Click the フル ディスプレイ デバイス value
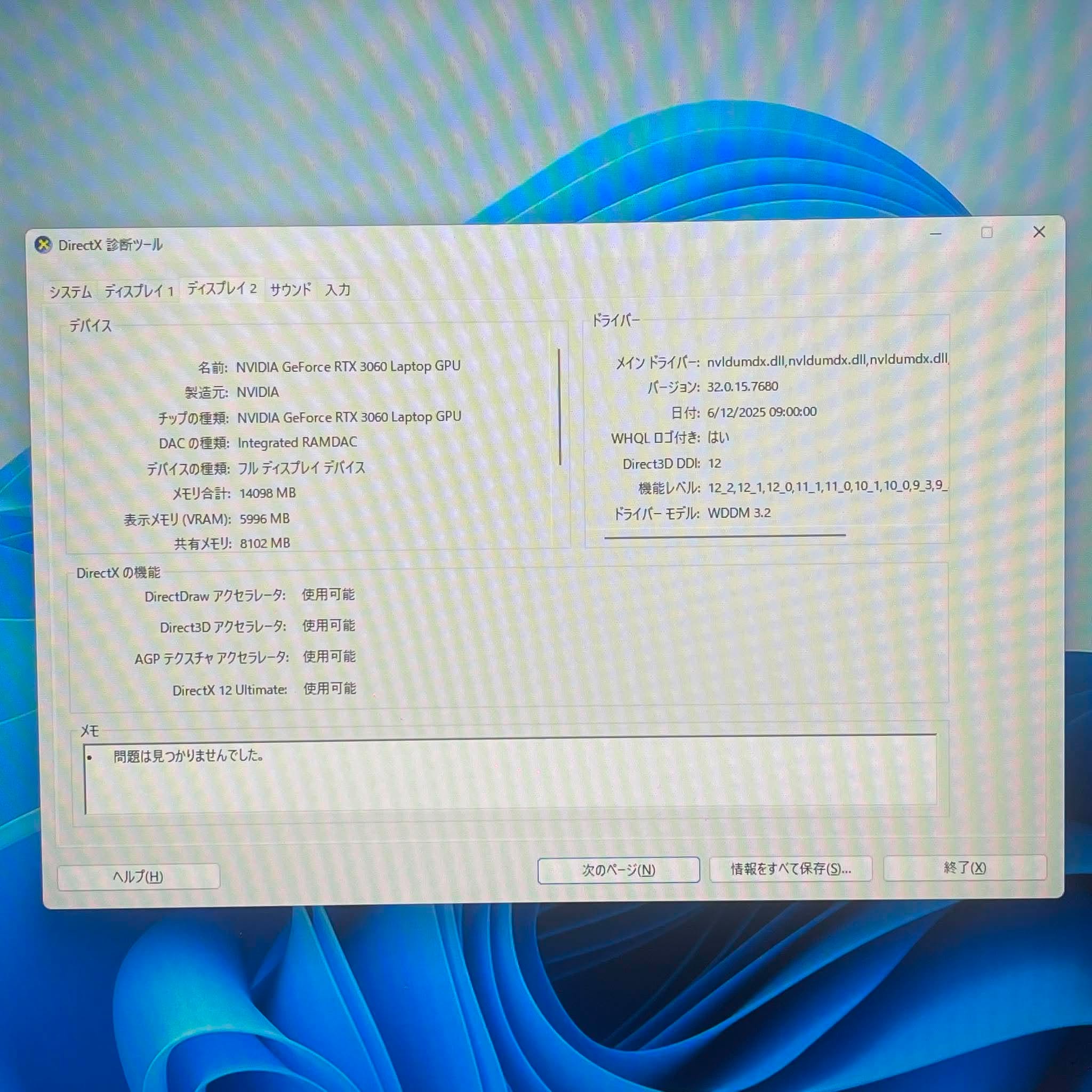The height and width of the screenshot is (1092, 1092). point(301,468)
